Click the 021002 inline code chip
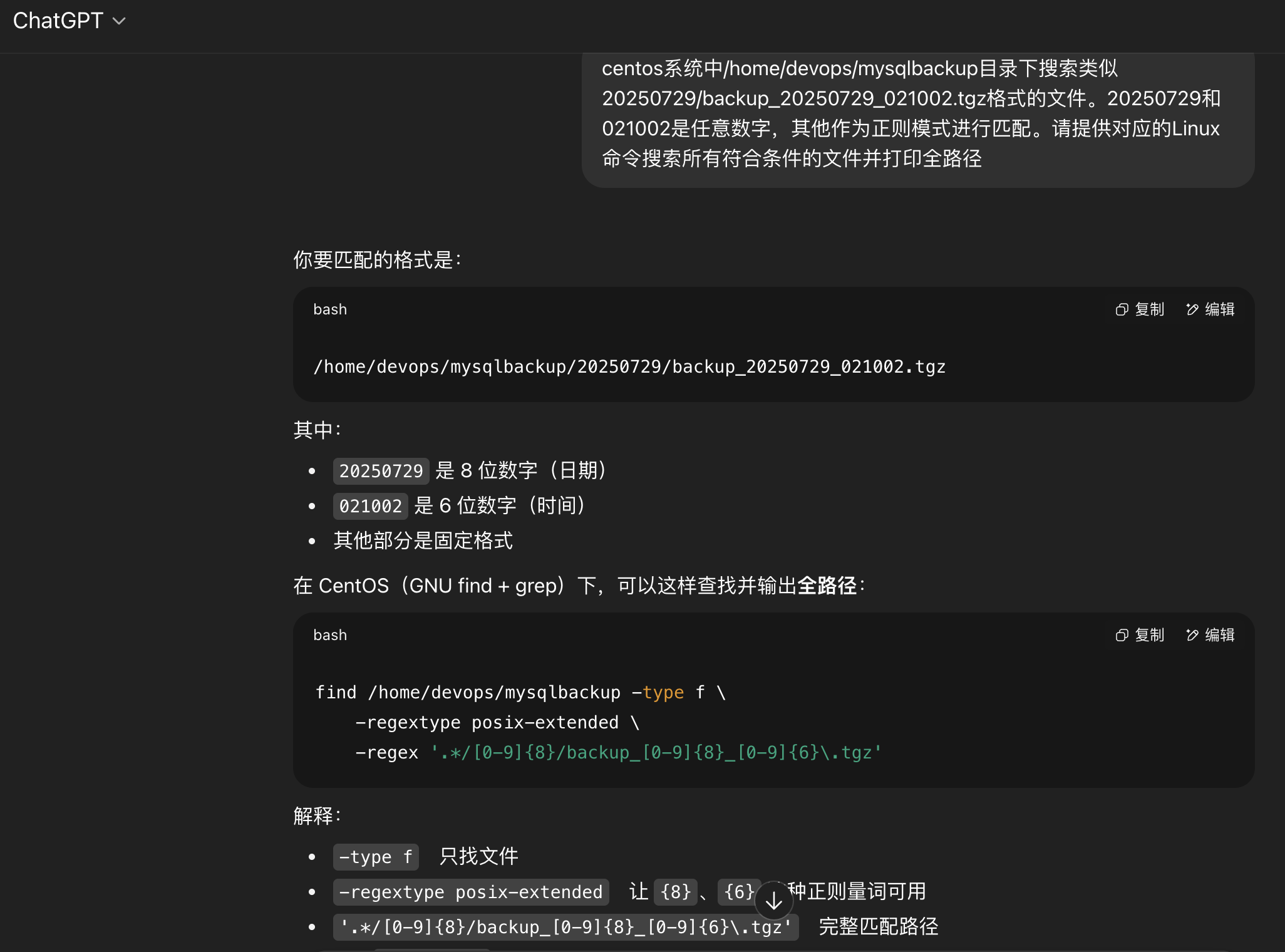Viewport: 1285px width, 952px height. pyautogui.click(x=371, y=506)
